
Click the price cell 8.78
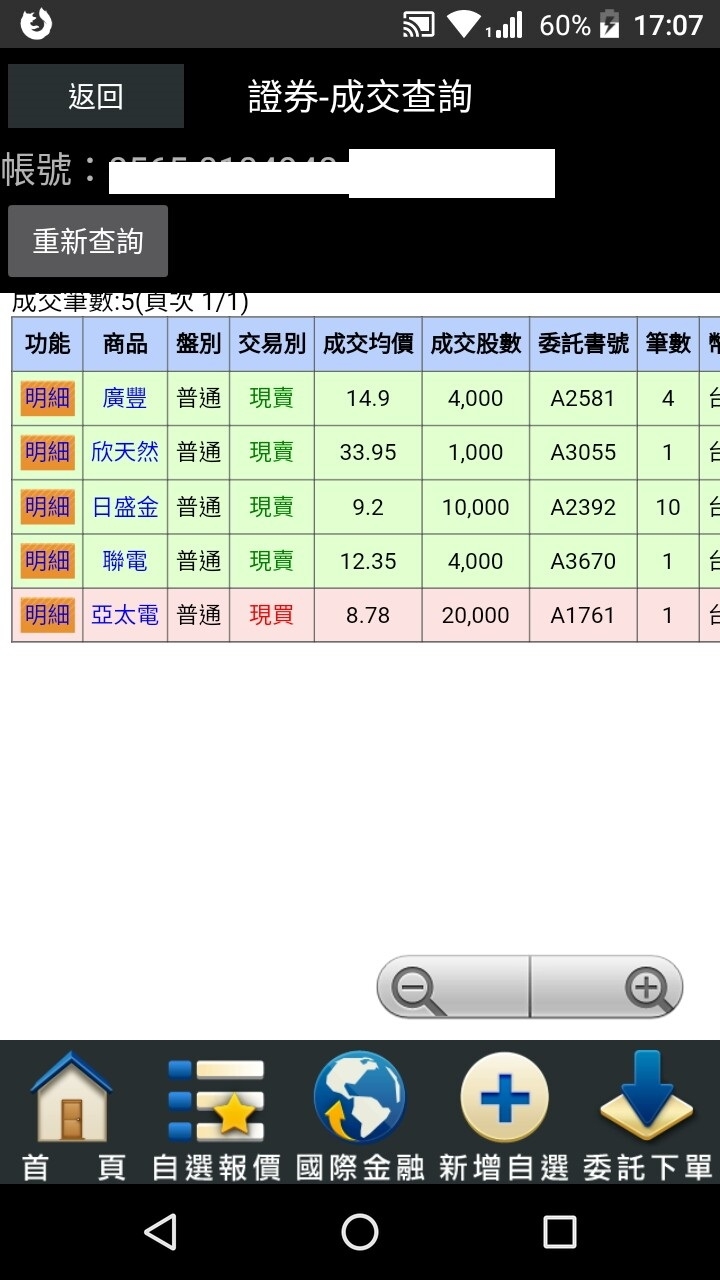point(368,614)
